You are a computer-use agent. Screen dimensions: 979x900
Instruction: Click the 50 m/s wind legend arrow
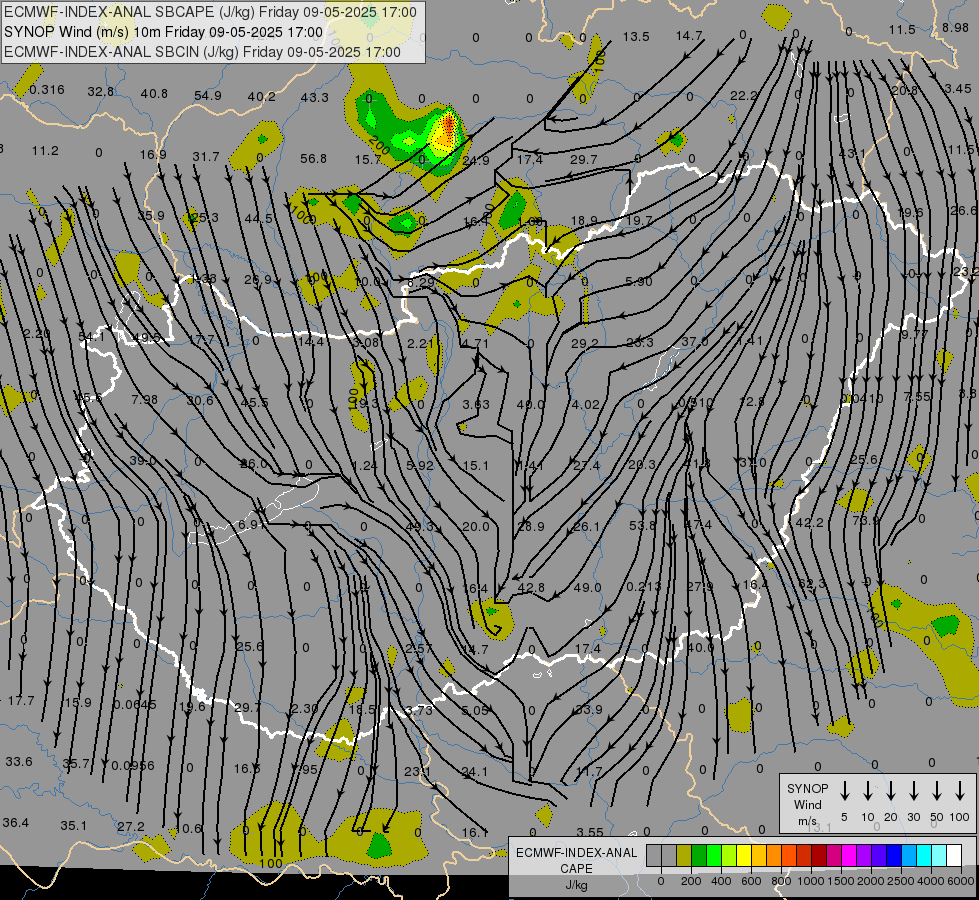(937, 791)
